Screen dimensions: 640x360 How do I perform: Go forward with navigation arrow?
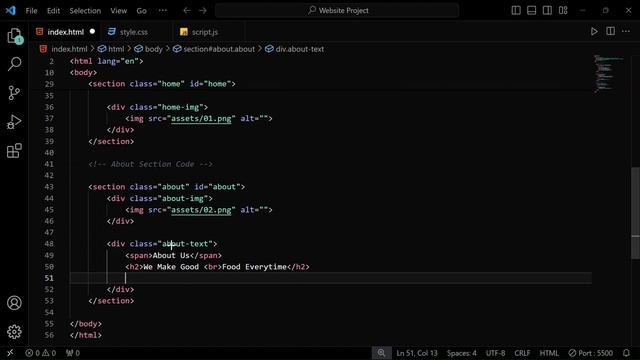click(203, 11)
